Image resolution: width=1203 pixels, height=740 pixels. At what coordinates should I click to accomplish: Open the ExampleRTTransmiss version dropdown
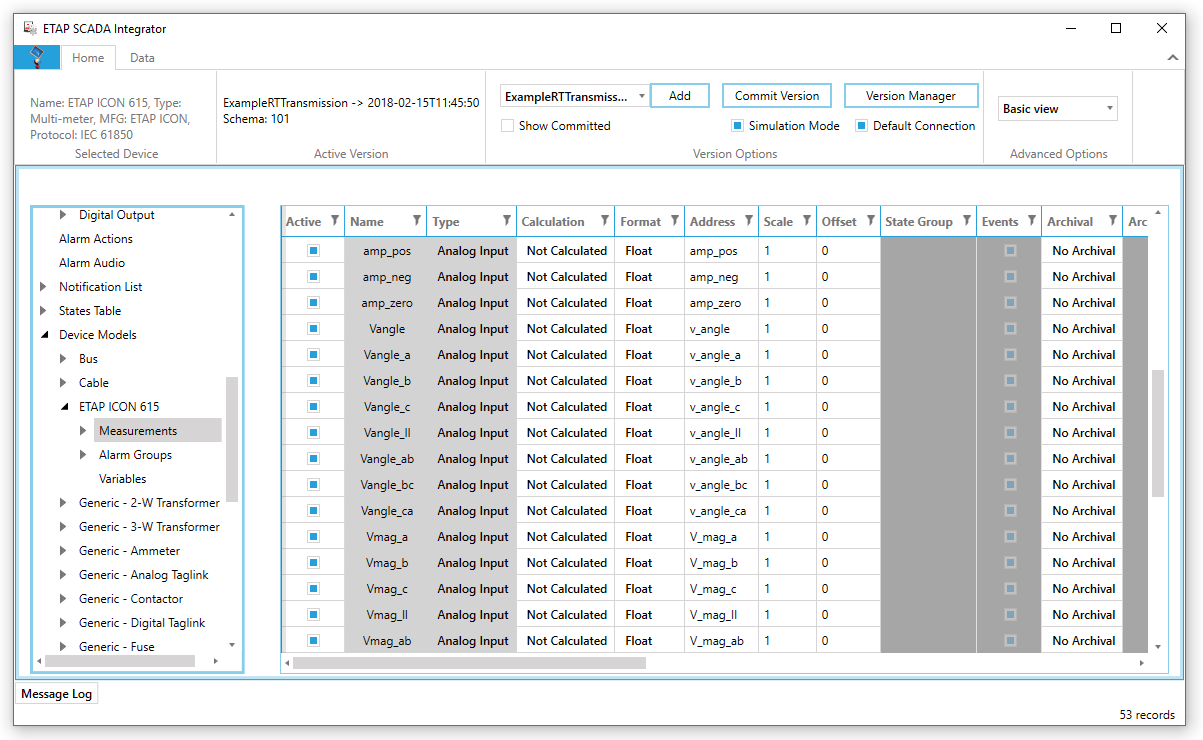tap(640, 95)
